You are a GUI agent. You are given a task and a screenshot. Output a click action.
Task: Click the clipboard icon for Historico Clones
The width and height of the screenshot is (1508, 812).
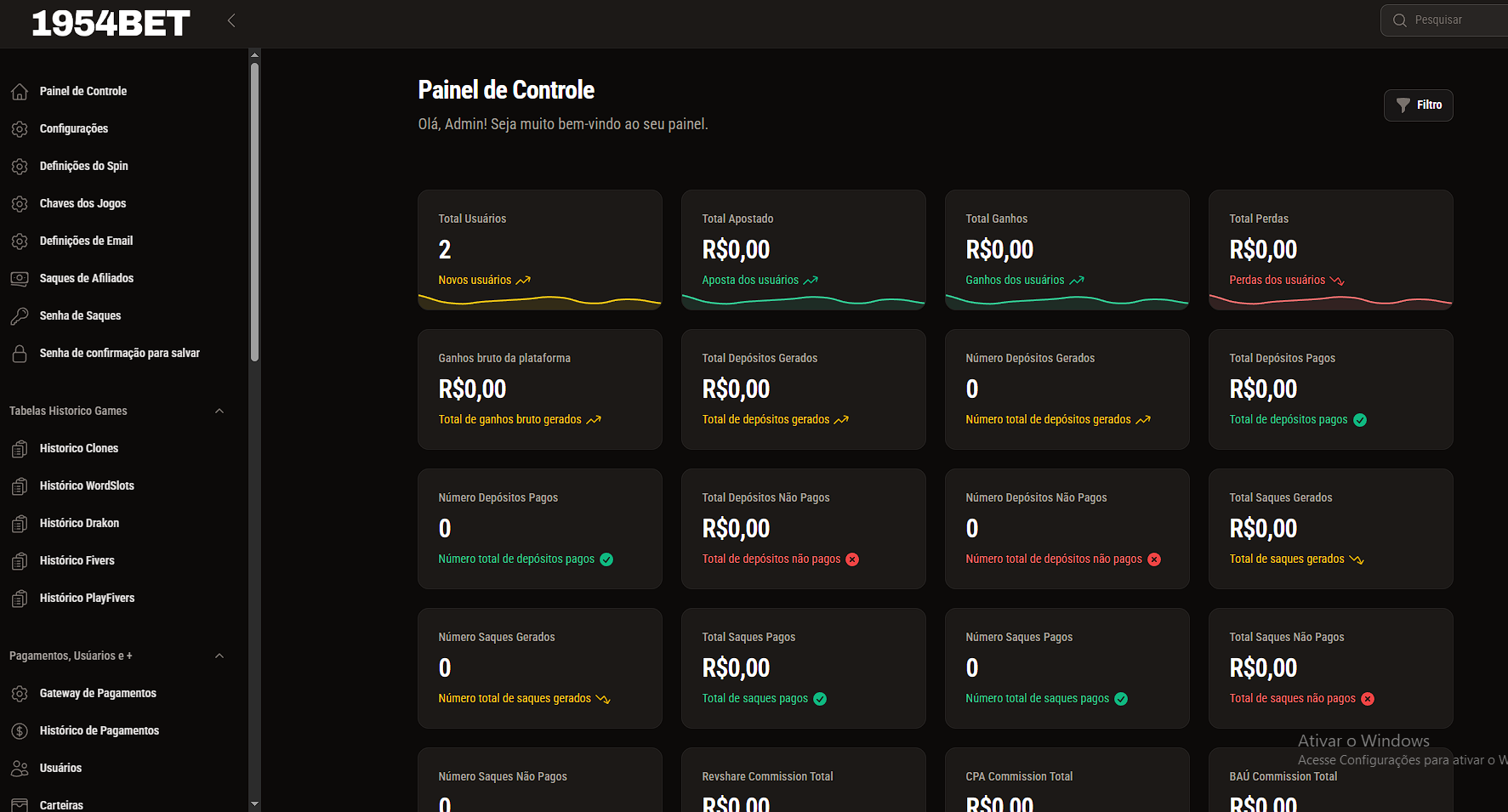pos(20,449)
